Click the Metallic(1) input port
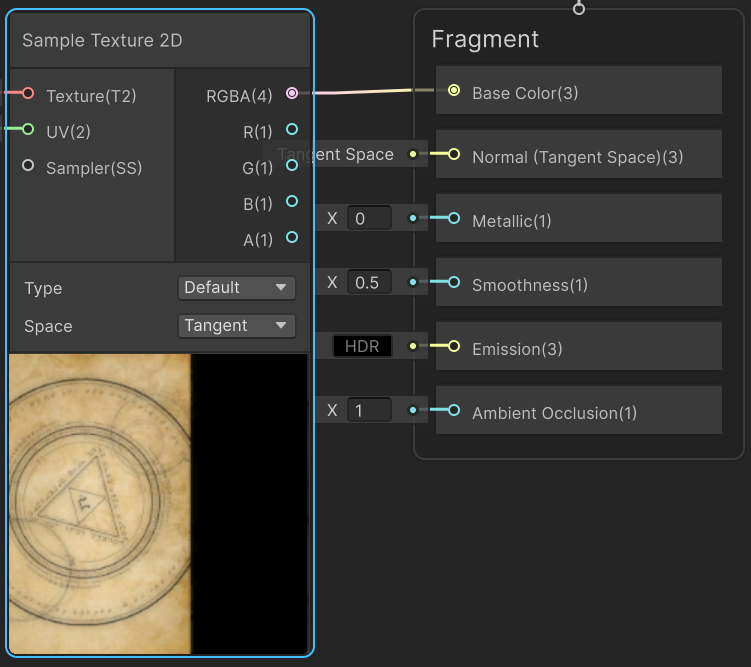The image size is (751, 667). 454,218
